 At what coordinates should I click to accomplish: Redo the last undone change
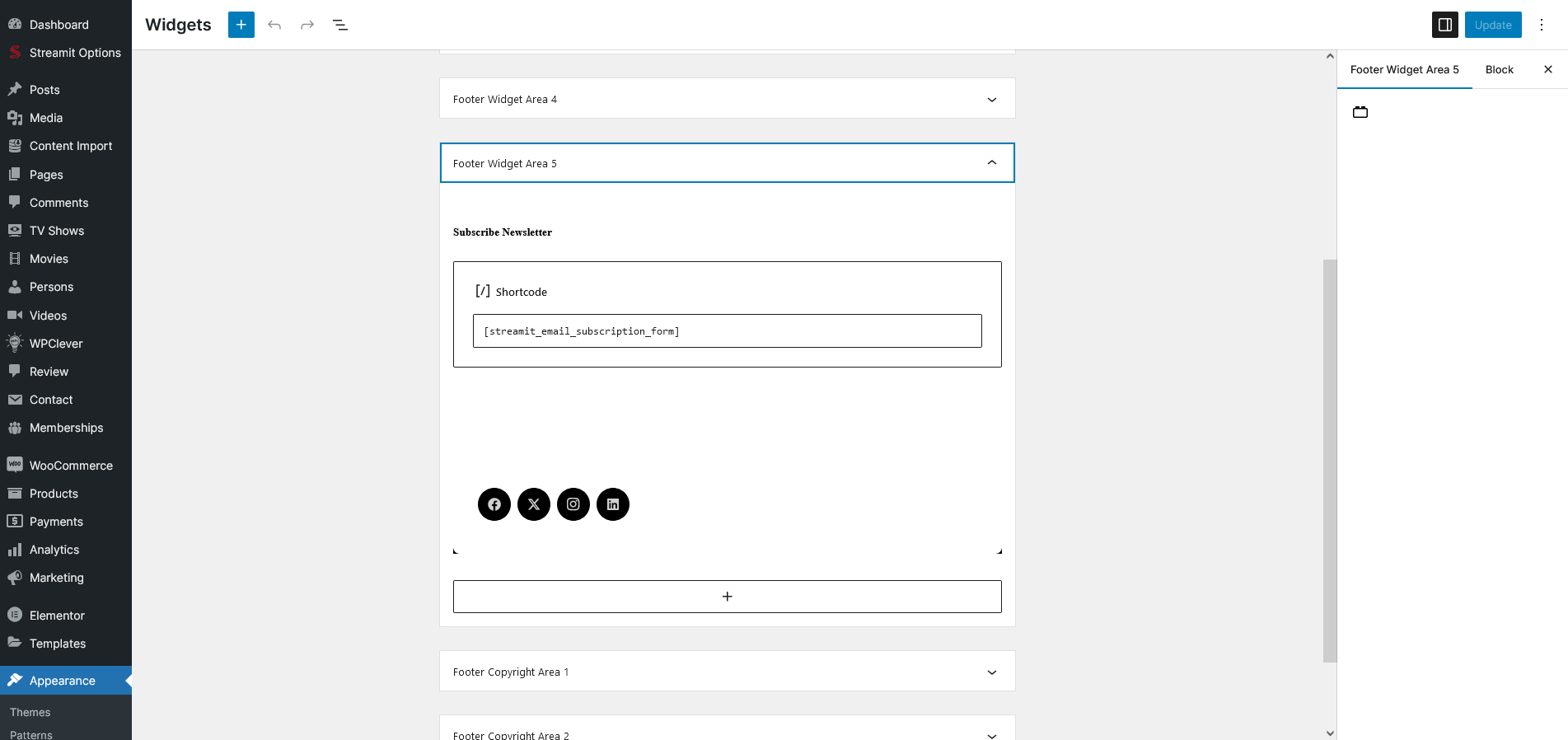(307, 25)
